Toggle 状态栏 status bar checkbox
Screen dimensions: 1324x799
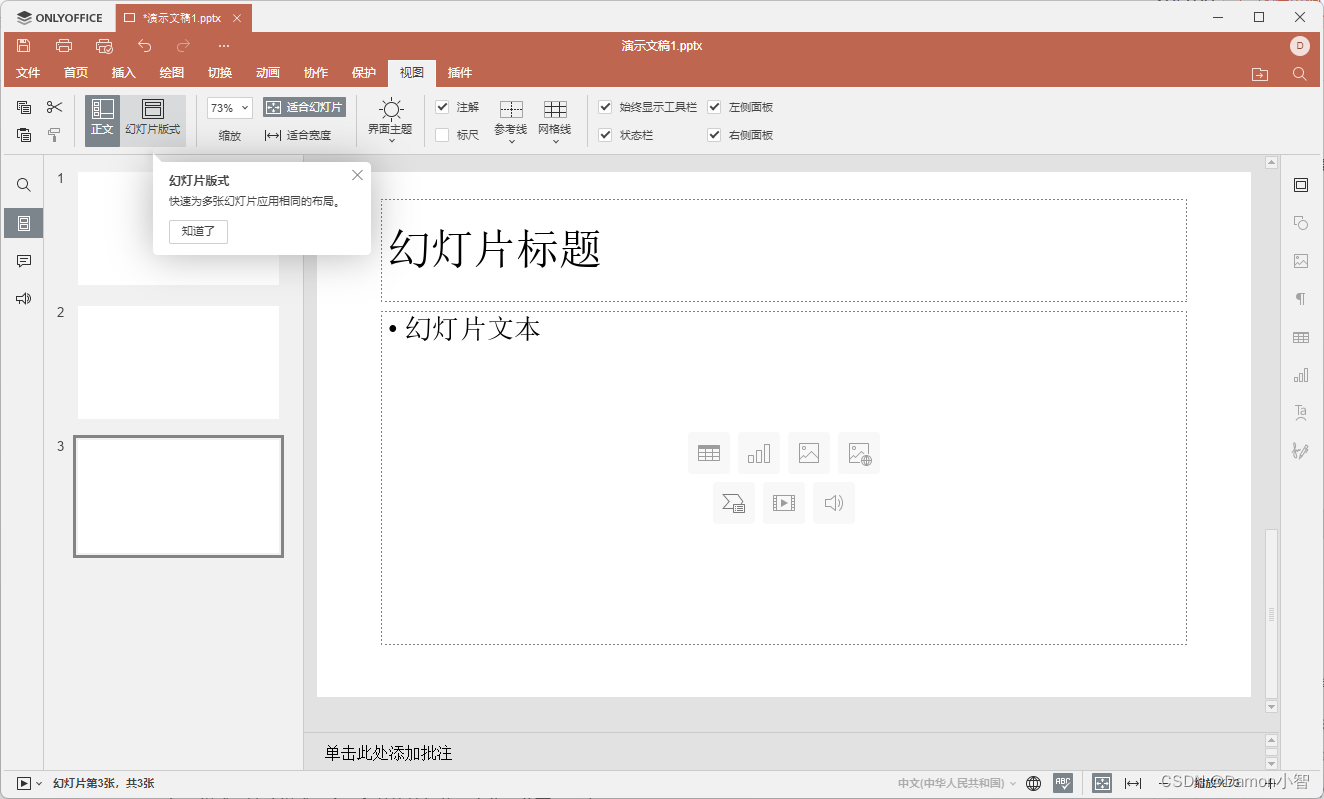(605, 135)
